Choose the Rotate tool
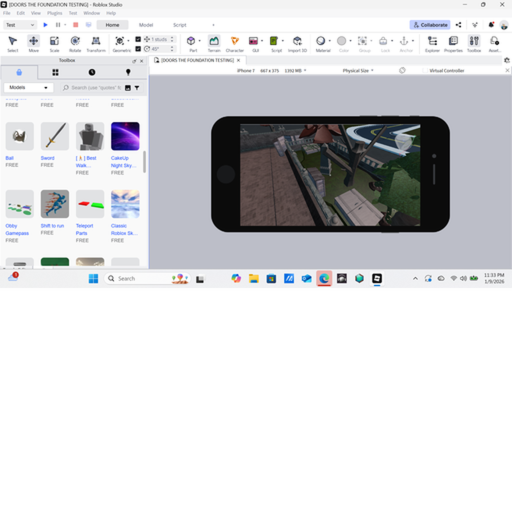This screenshot has height=512, width=512. point(75,44)
